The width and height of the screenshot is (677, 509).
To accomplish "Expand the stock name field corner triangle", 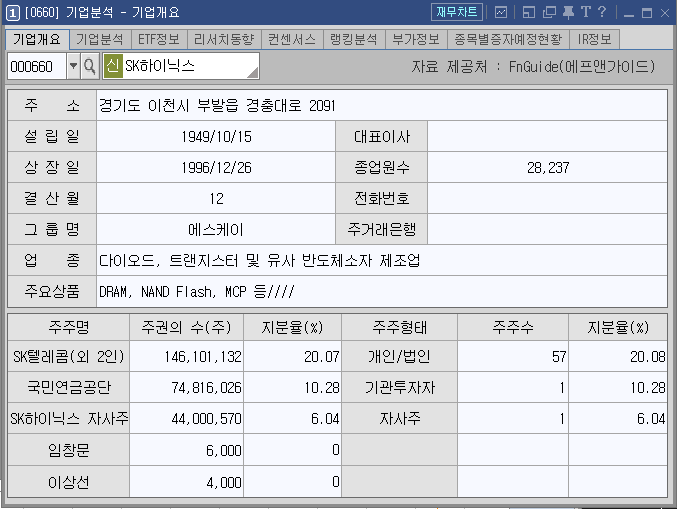I will [253, 73].
